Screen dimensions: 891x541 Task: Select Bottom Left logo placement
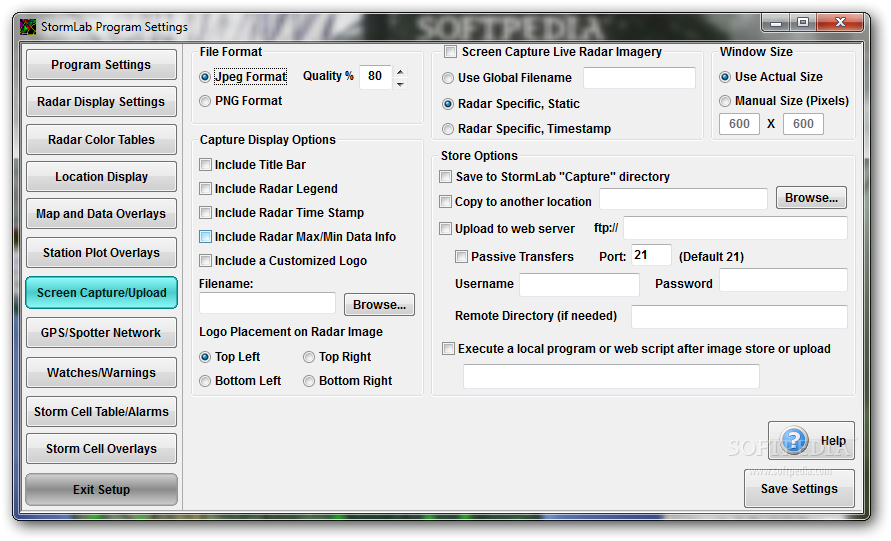point(205,381)
